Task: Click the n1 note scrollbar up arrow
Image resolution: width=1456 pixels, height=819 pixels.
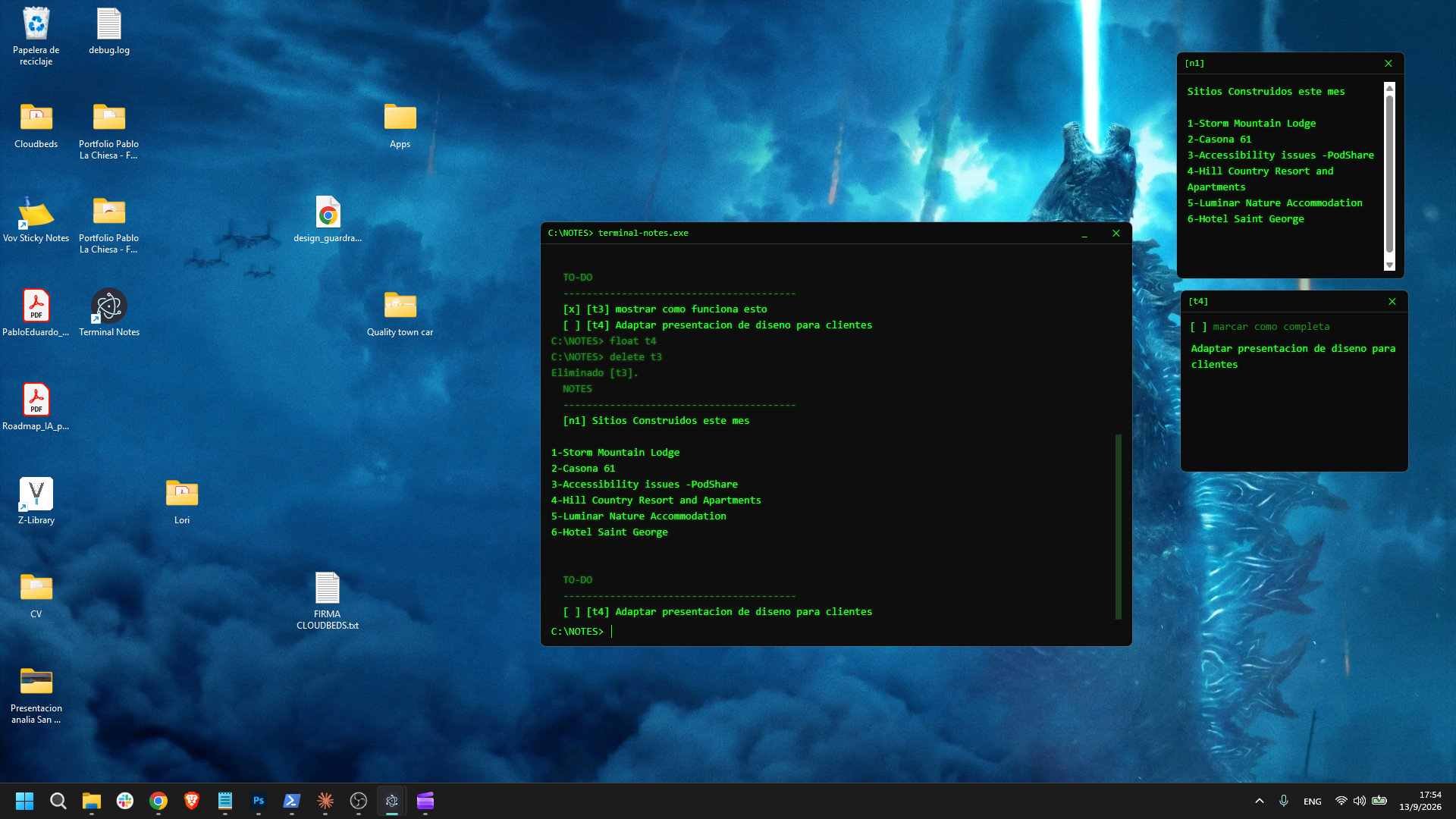Action: pyautogui.click(x=1389, y=88)
